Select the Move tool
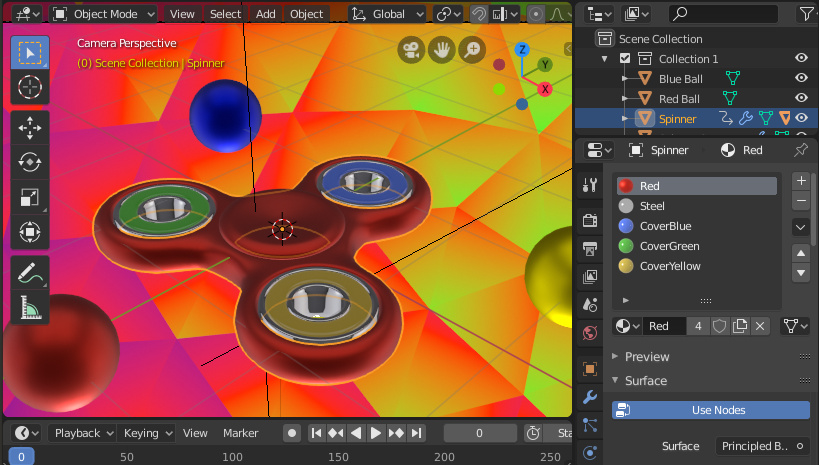 [x=30, y=127]
